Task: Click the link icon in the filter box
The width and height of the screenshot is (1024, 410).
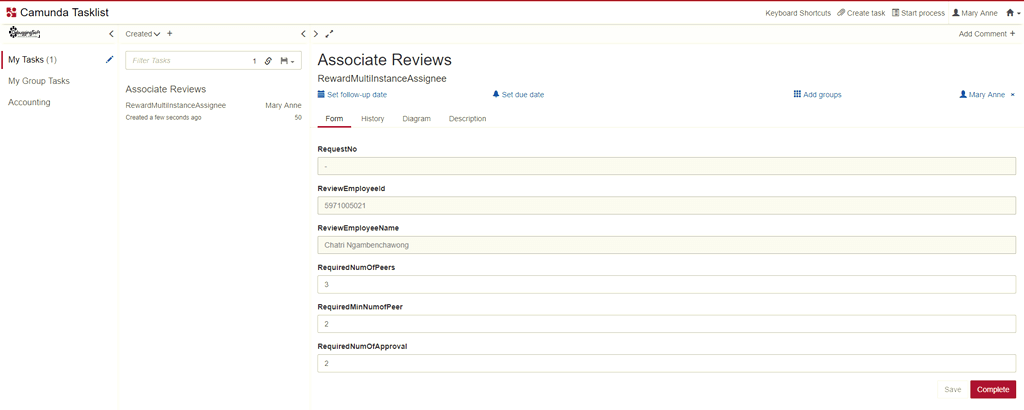Action: point(268,61)
